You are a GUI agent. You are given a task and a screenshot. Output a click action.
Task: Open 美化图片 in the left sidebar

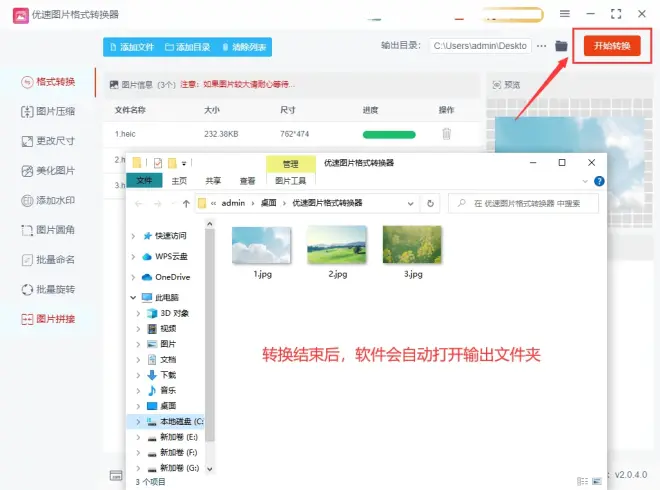click(x=48, y=171)
